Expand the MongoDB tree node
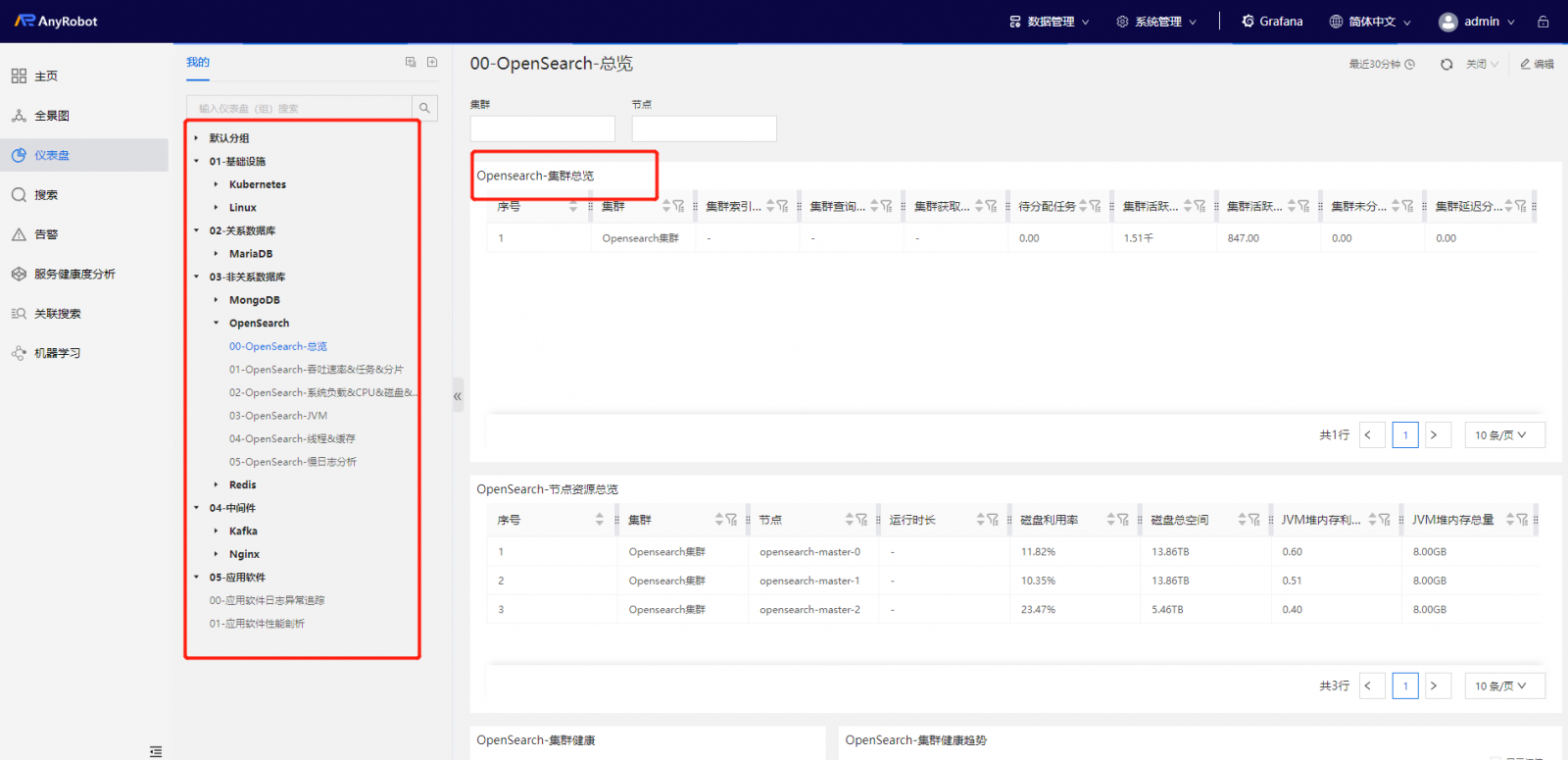The image size is (1568, 760). click(216, 300)
